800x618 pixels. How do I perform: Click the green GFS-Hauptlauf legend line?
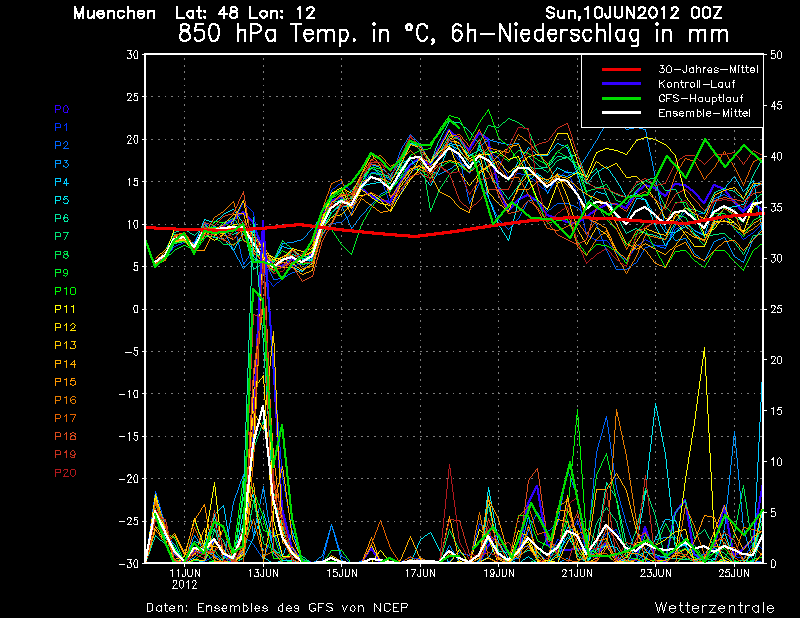pyautogui.click(x=621, y=98)
